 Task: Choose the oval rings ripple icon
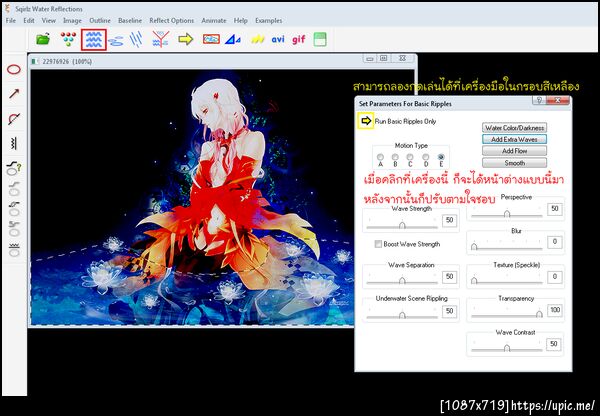(116, 41)
